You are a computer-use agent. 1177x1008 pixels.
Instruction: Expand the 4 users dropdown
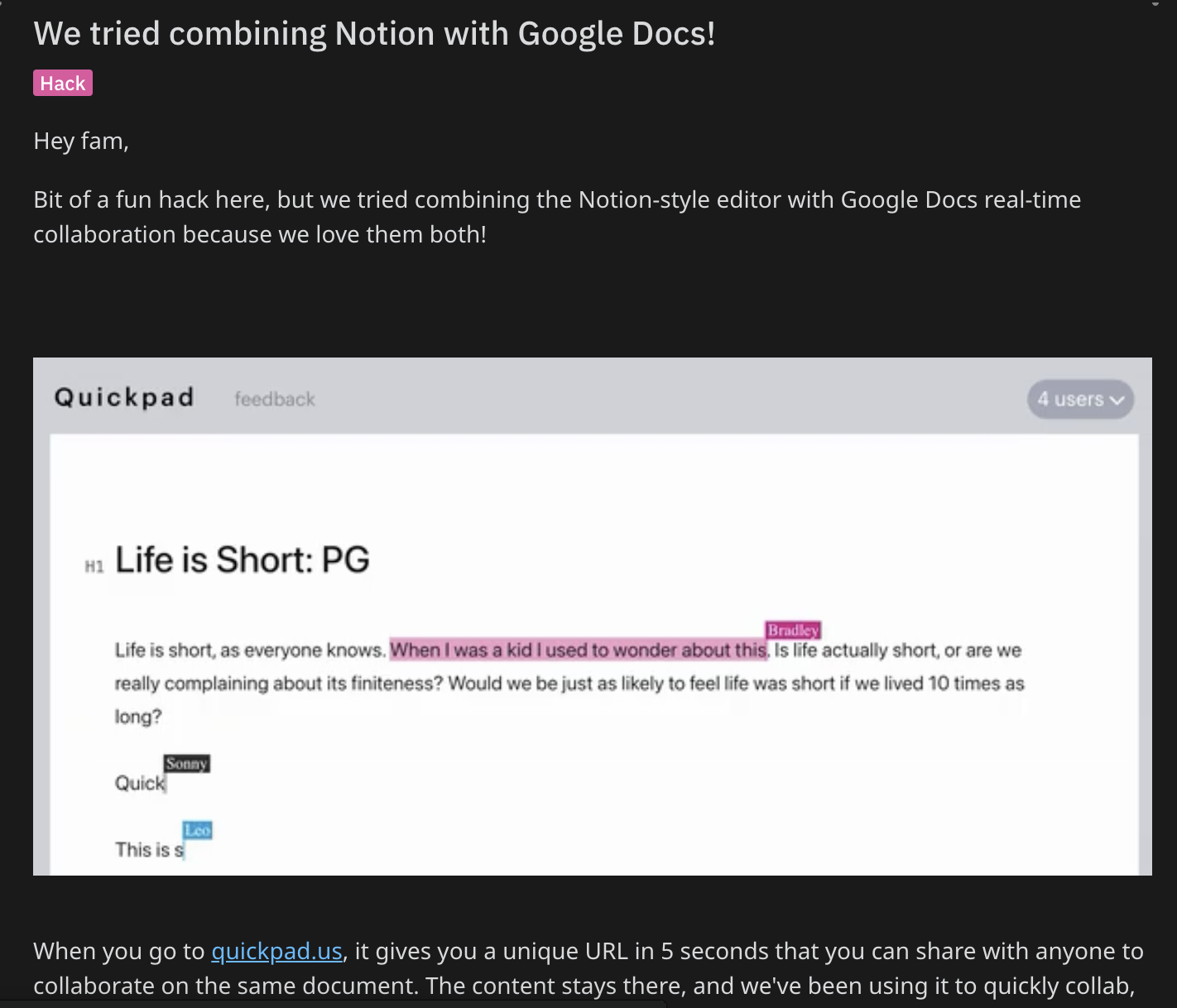pos(1071,399)
